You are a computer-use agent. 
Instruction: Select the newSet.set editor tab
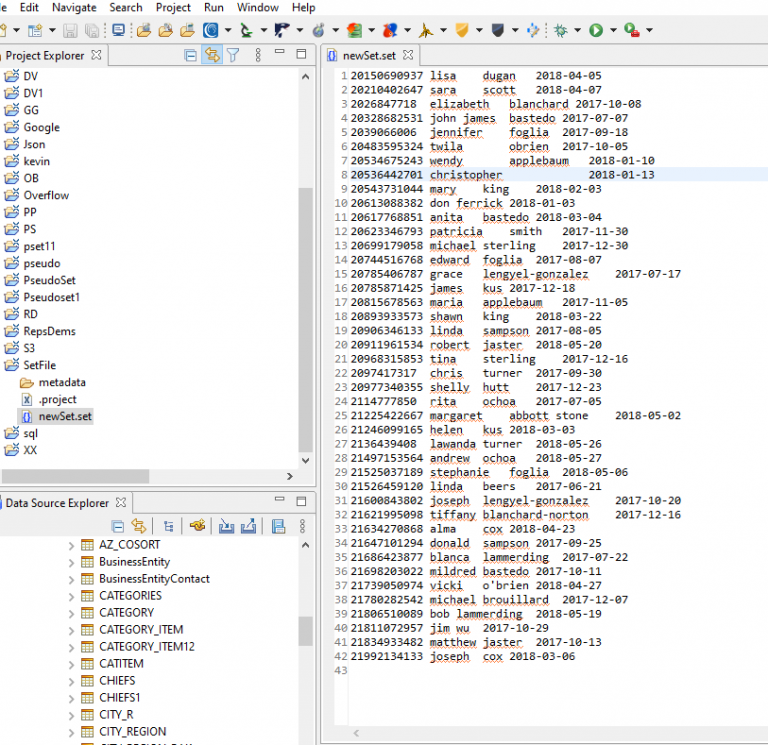pos(369,55)
